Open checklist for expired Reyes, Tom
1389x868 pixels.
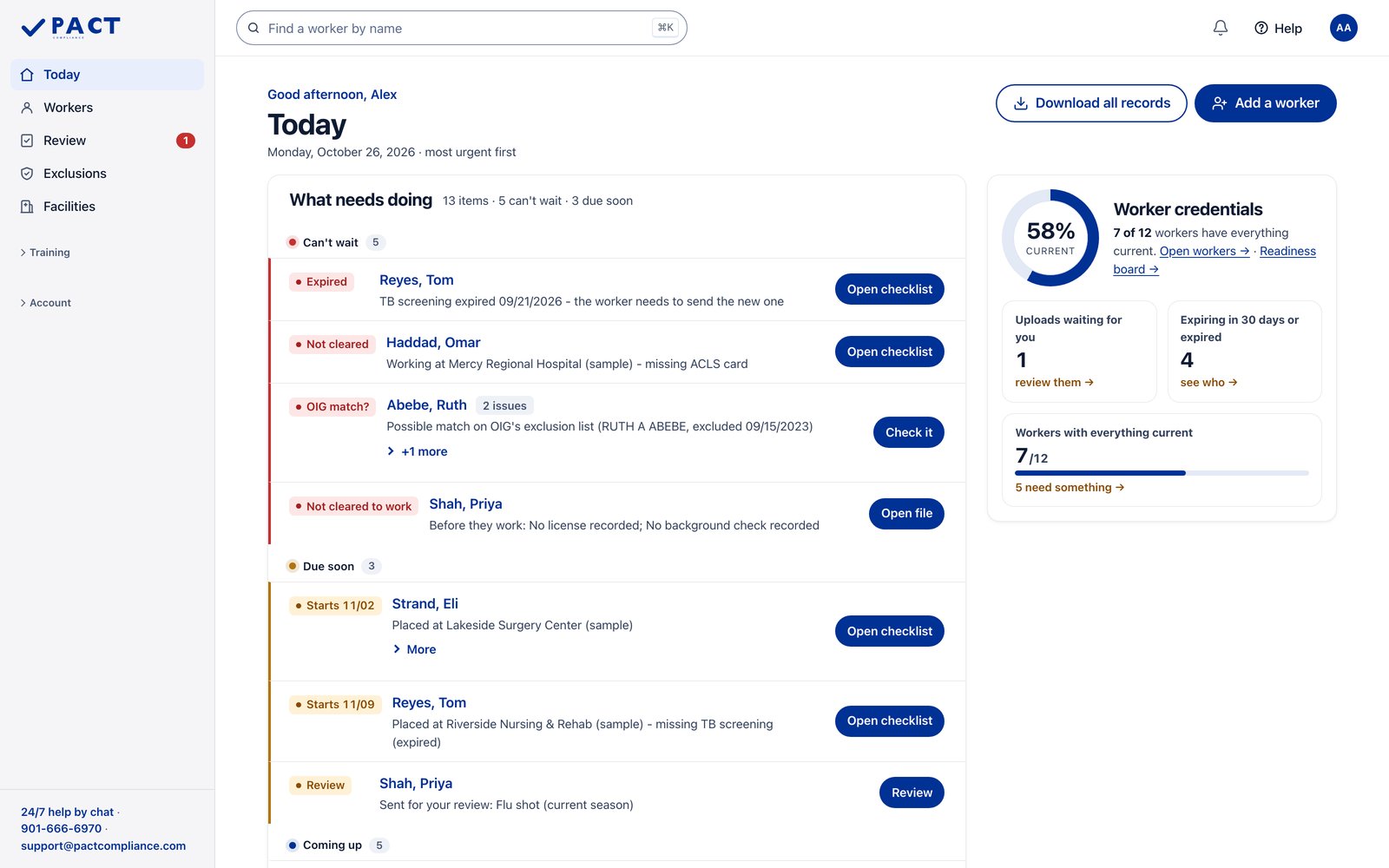pos(889,289)
